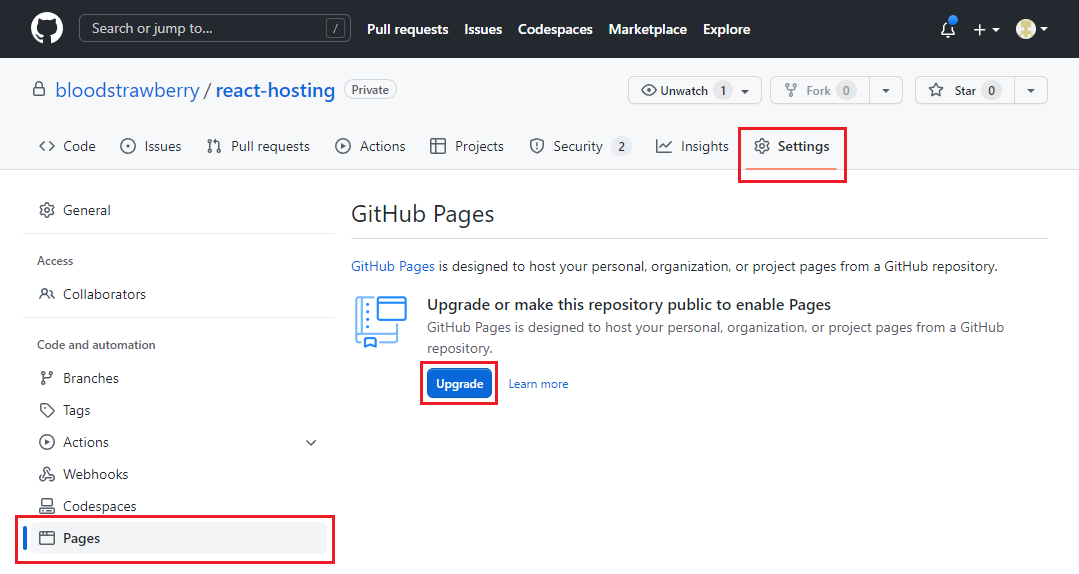Screen dimensions: 1079x574
Task: Click the slash shortcut key hint
Action: (335, 28)
